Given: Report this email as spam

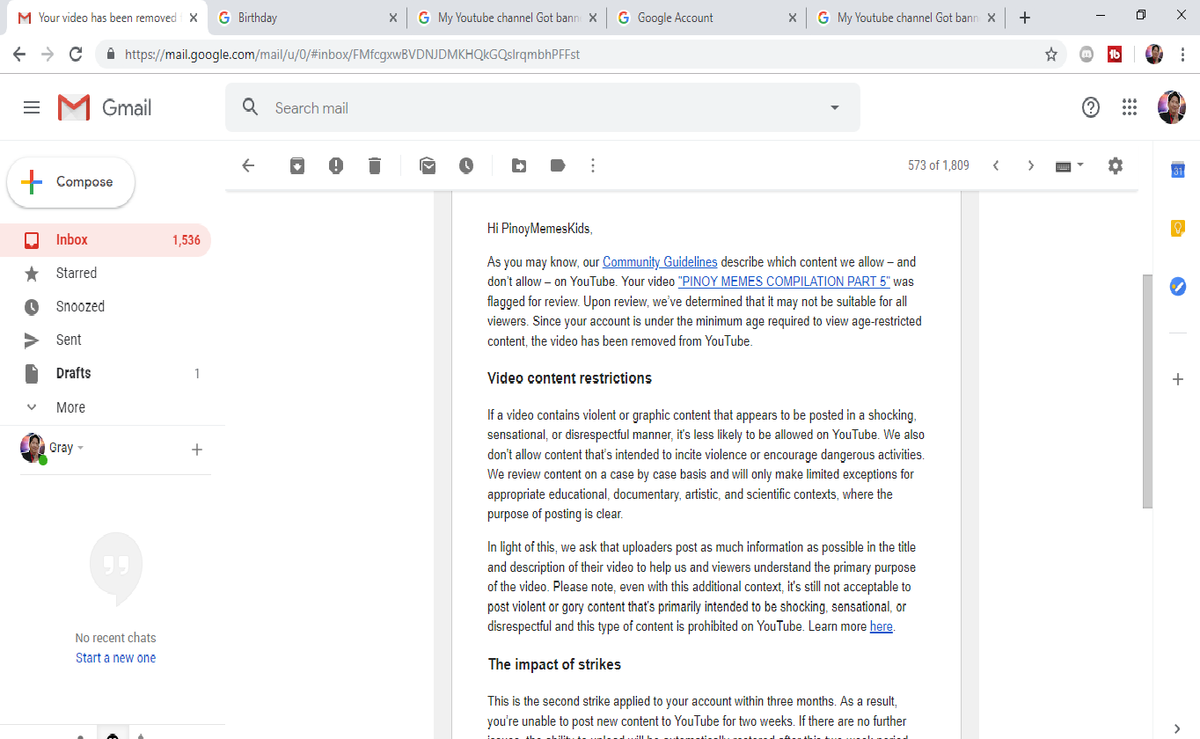Looking at the screenshot, I should click(x=336, y=166).
